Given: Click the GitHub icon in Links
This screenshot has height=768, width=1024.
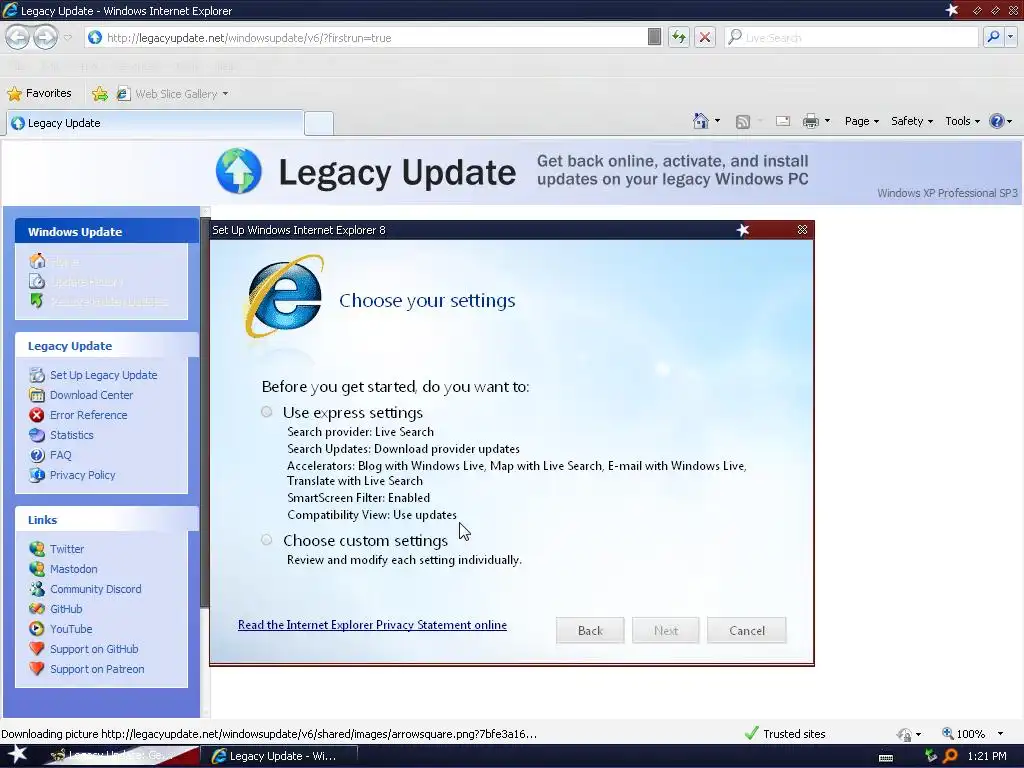Looking at the screenshot, I should point(37,609).
